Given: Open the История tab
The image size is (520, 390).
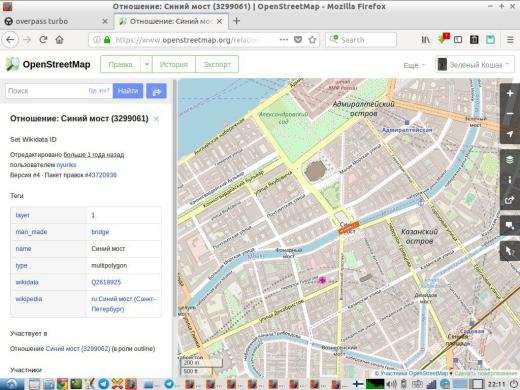Looking at the screenshot, I should 174,64.
